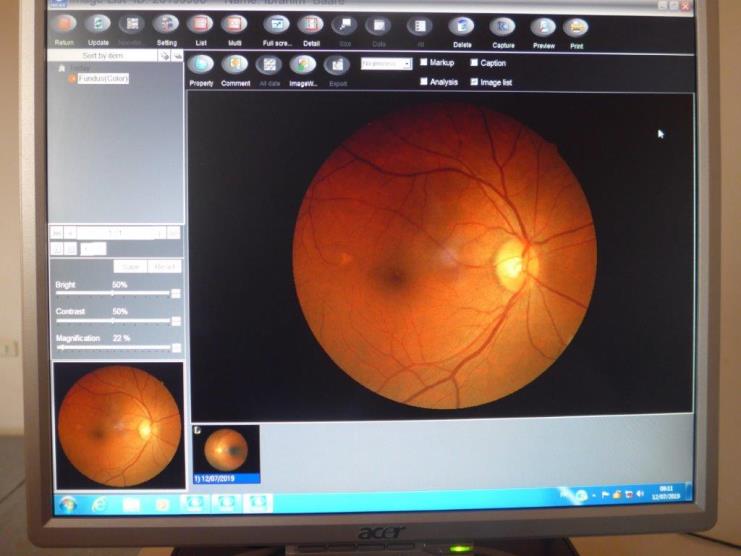The height and width of the screenshot is (556, 741).
Task: Click the third eye-icon taskbar application button
Action: coord(258,504)
